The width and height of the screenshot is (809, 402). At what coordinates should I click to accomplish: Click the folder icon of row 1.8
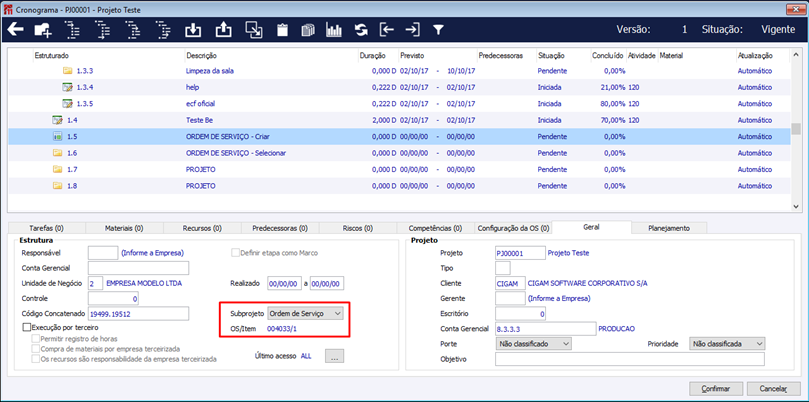57,186
